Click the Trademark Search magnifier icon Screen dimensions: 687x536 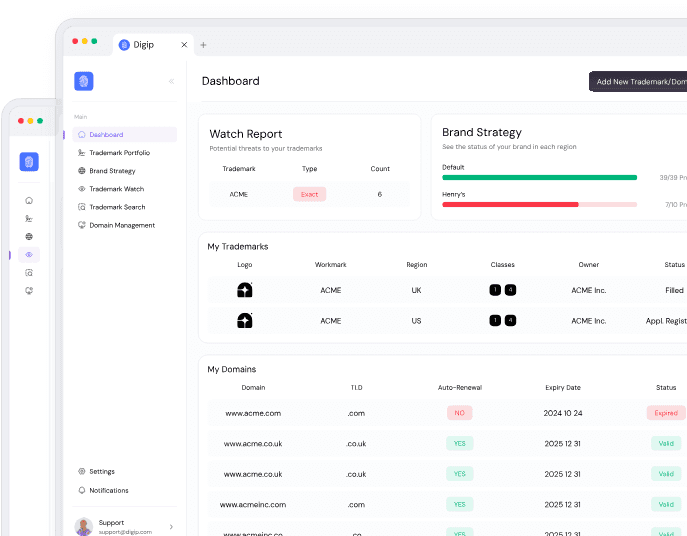81,207
